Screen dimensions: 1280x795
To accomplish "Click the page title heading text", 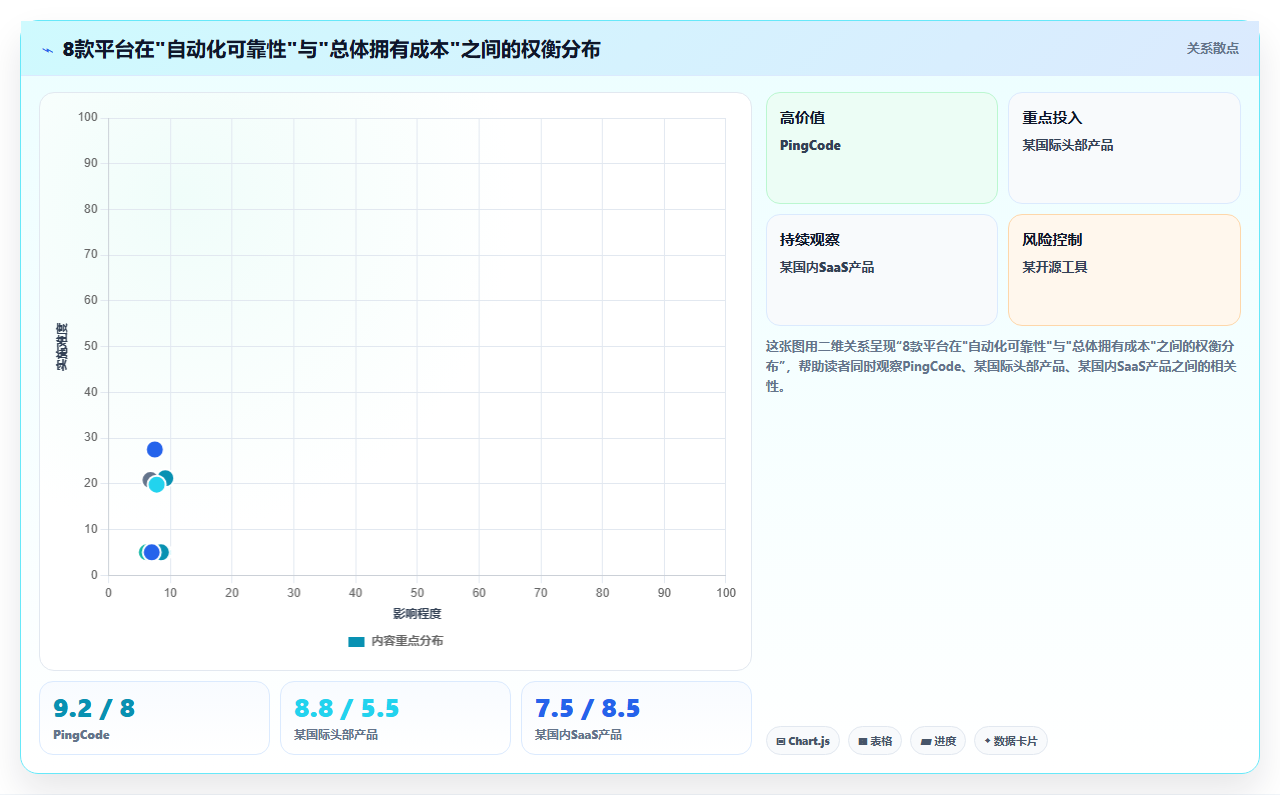I will [x=331, y=49].
